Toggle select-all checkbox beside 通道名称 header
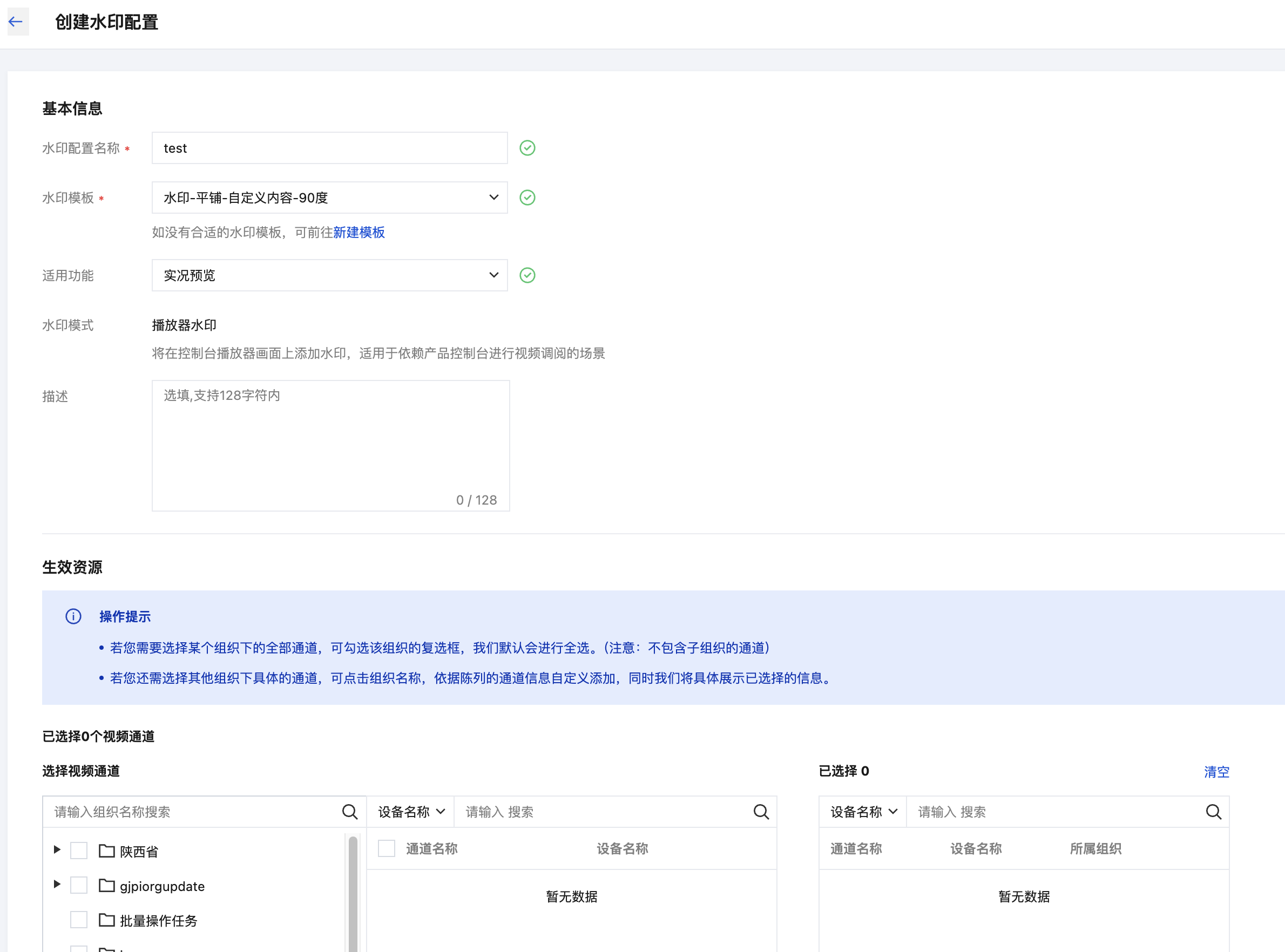 tap(386, 848)
